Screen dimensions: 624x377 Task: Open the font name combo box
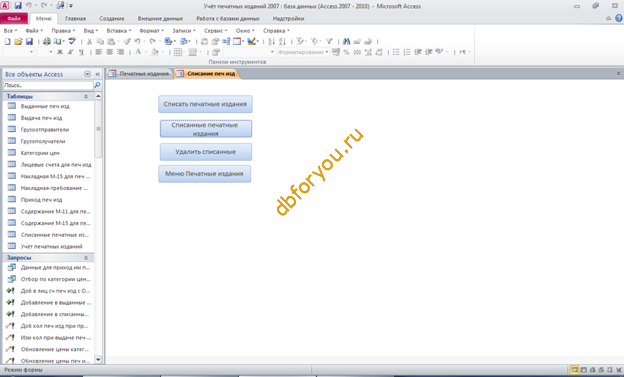pos(18,52)
